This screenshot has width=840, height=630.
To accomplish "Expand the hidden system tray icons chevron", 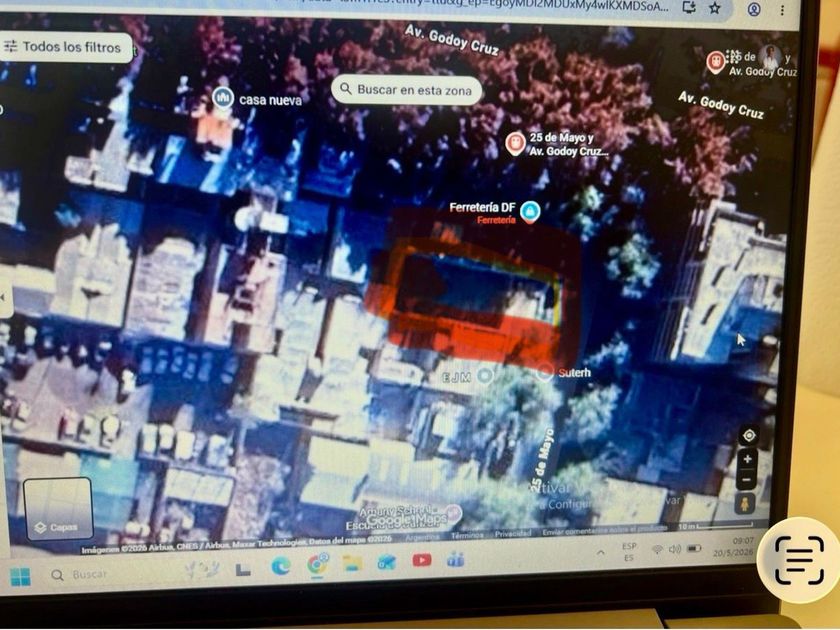I will pyautogui.click(x=601, y=552).
